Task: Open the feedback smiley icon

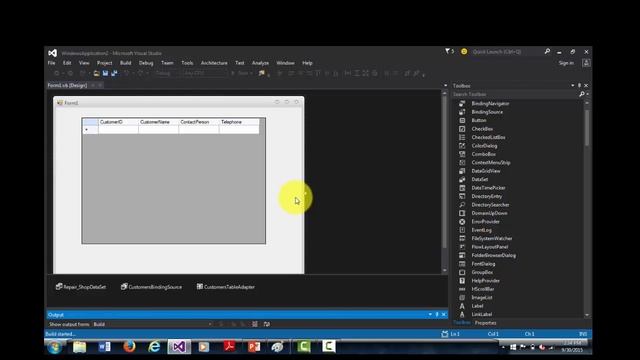Action: tap(464, 51)
